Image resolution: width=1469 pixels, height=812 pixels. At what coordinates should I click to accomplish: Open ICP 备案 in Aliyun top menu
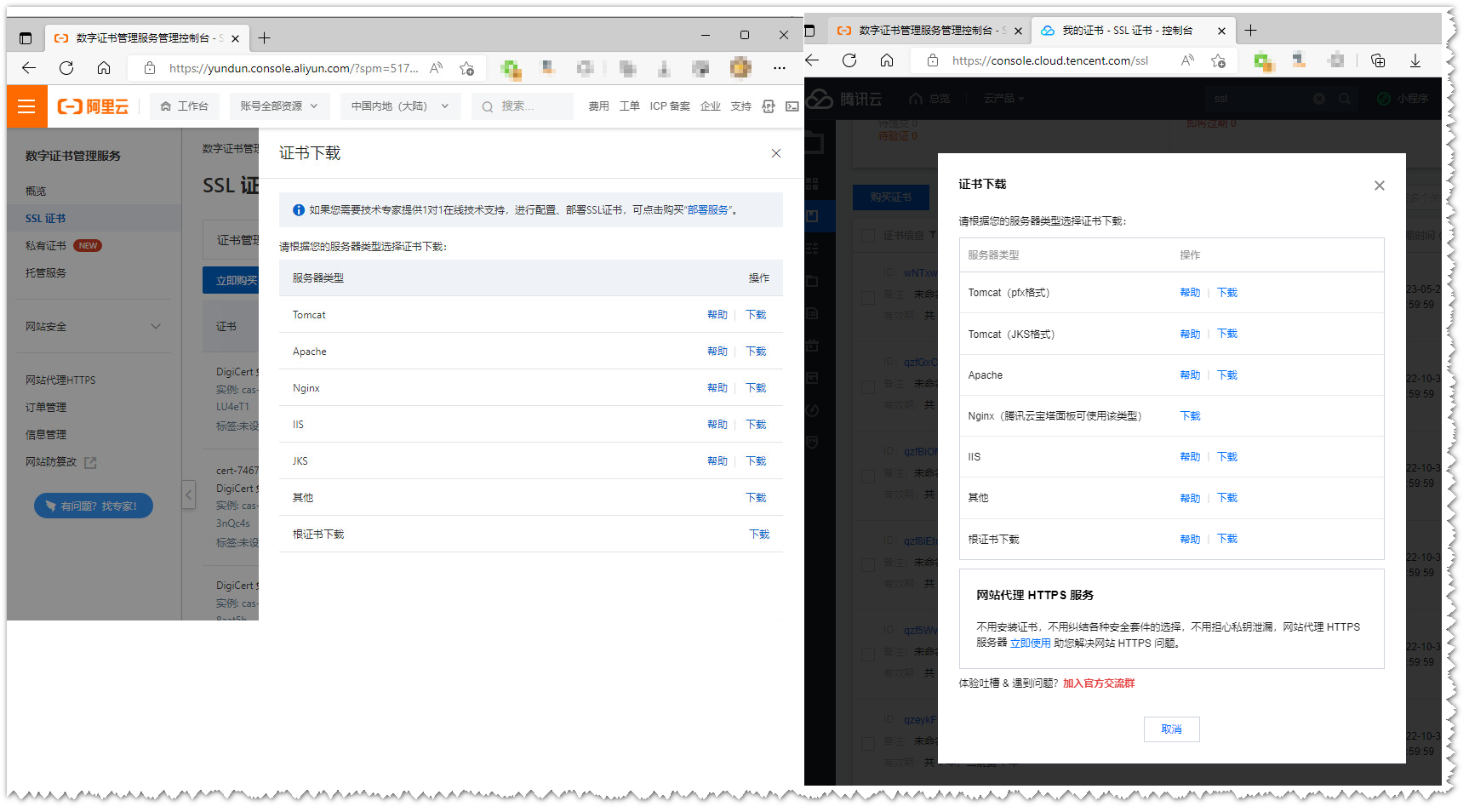click(x=670, y=106)
